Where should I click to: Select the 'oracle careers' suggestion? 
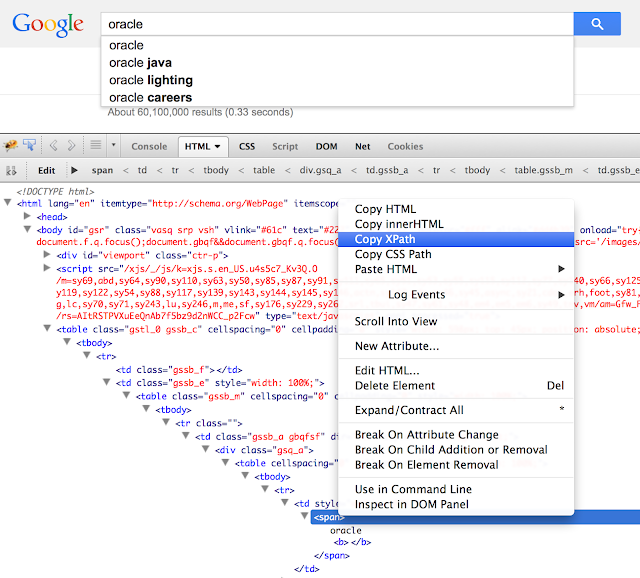[x=337, y=98]
